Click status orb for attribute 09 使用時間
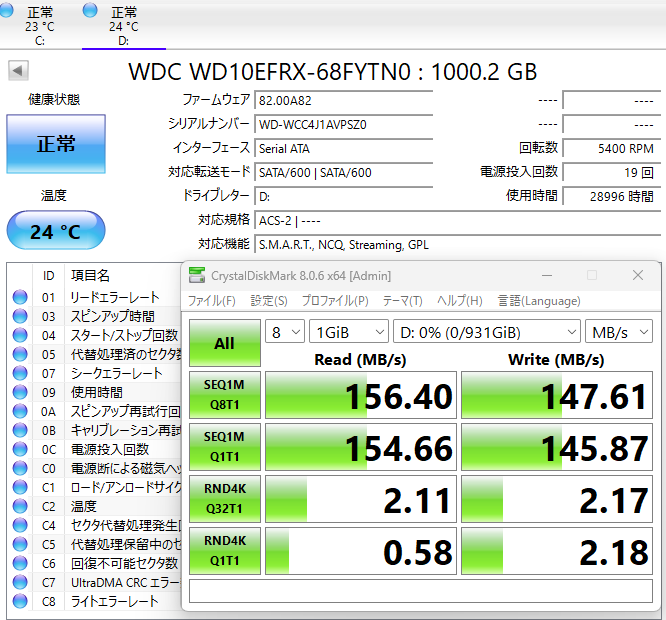Screen dimensions: 666x620 point(20,392)
